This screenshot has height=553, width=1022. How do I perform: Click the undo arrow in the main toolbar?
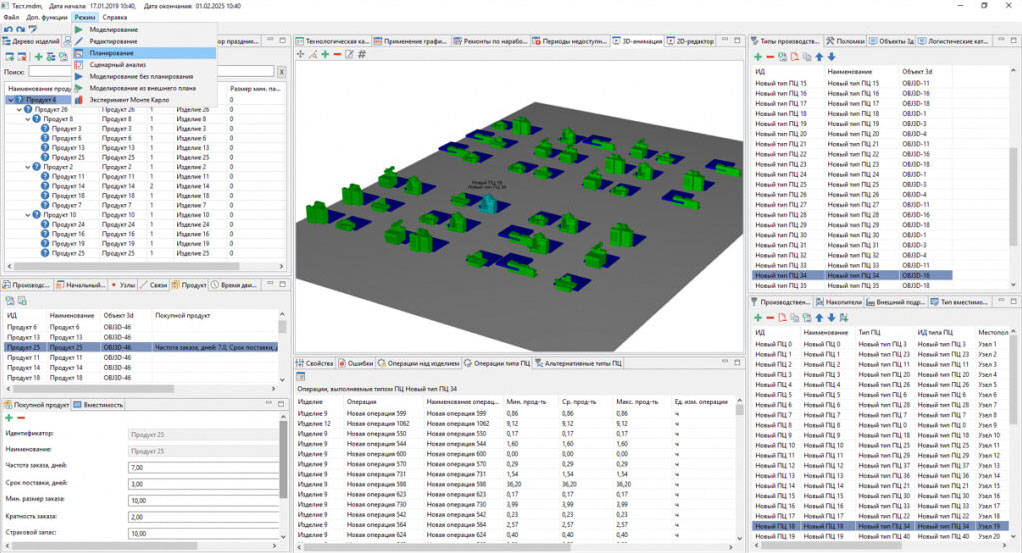point(8,29)
